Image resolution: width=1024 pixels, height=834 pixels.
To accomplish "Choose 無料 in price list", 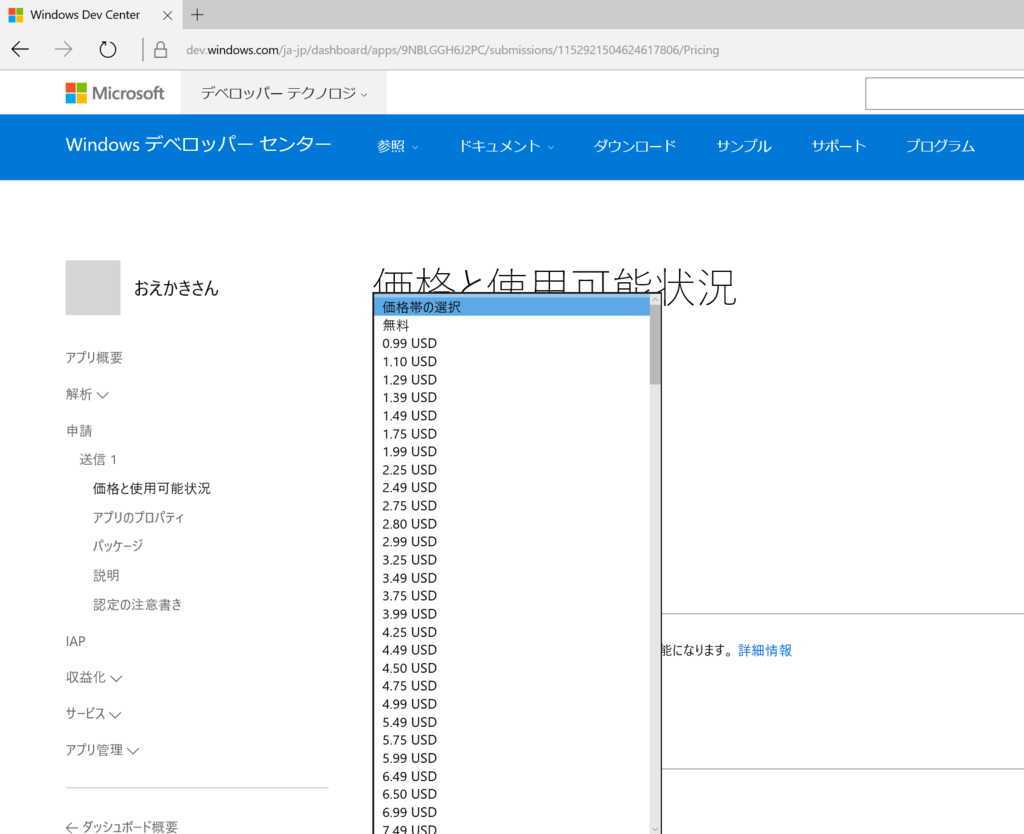I will (x=512, y=325).
